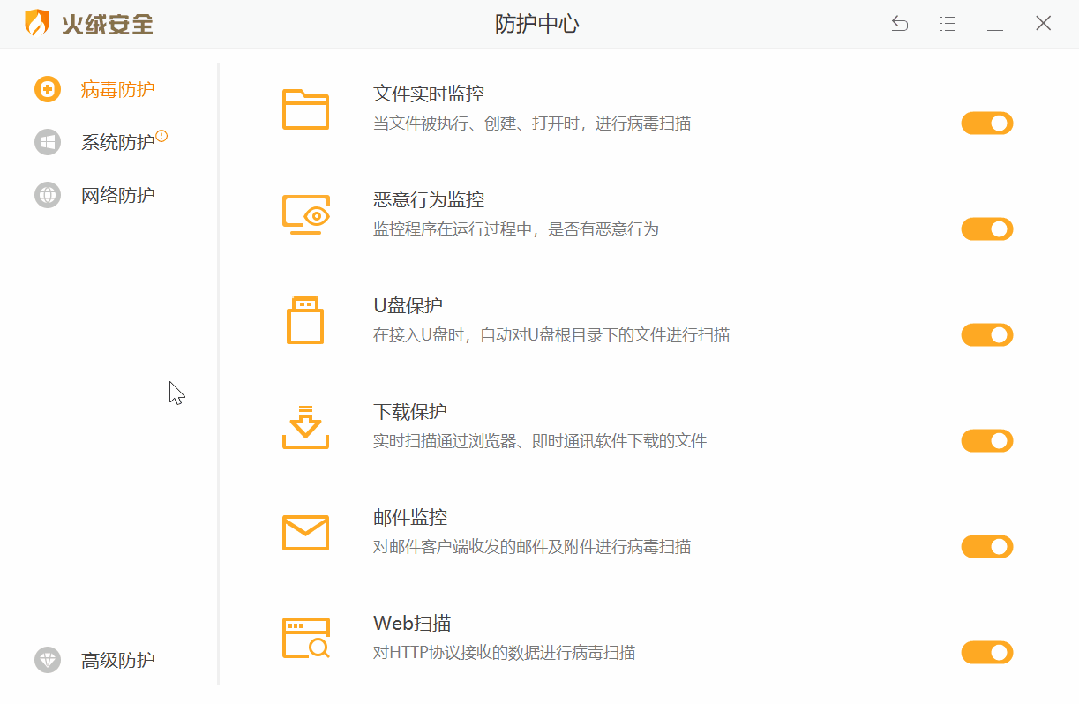Turn off the 下载保护 switch
This screenshot has height=704, width=1079.
pyautogui.click(x=987, y=441)
